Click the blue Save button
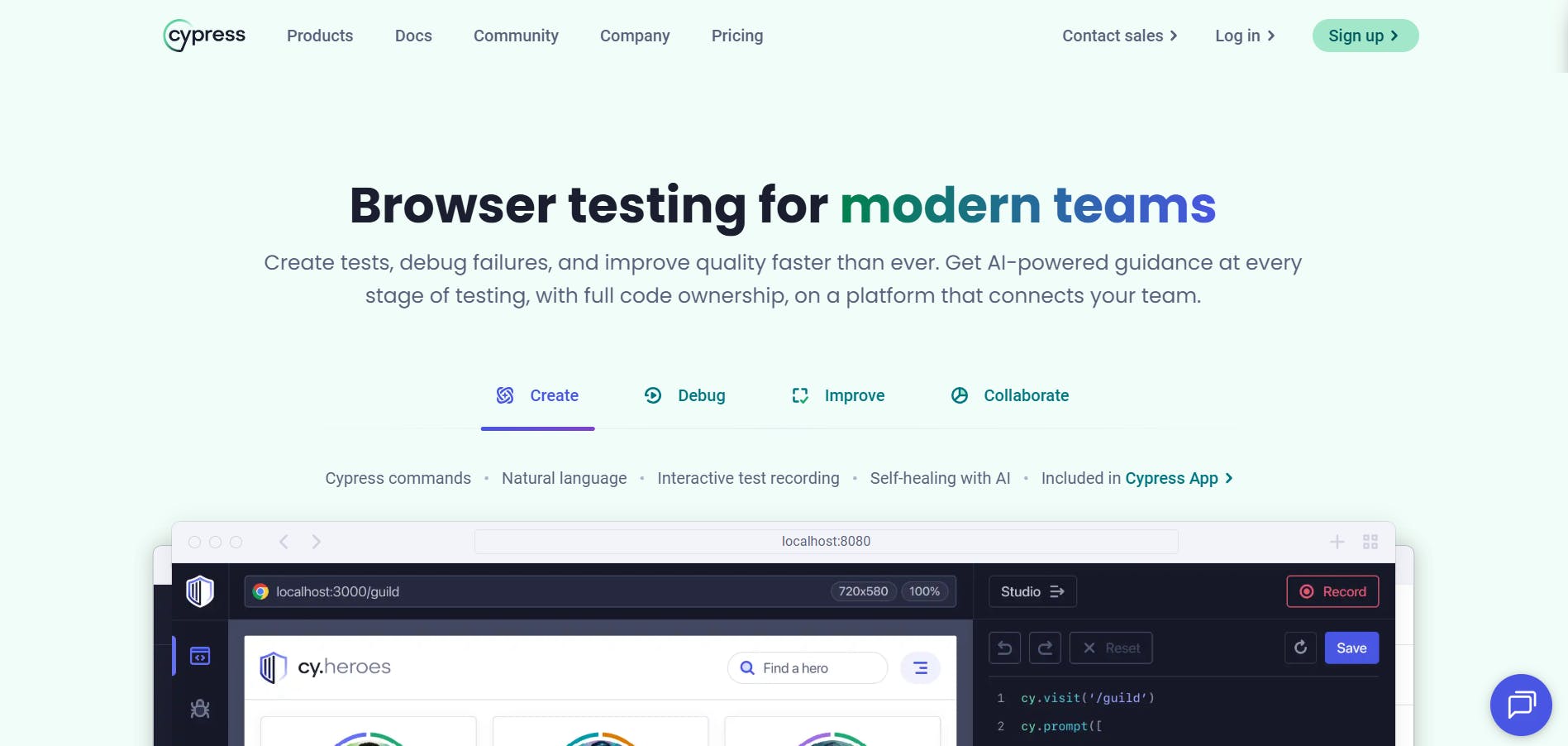This screenshot has height=746, width=1568. 1351,648
